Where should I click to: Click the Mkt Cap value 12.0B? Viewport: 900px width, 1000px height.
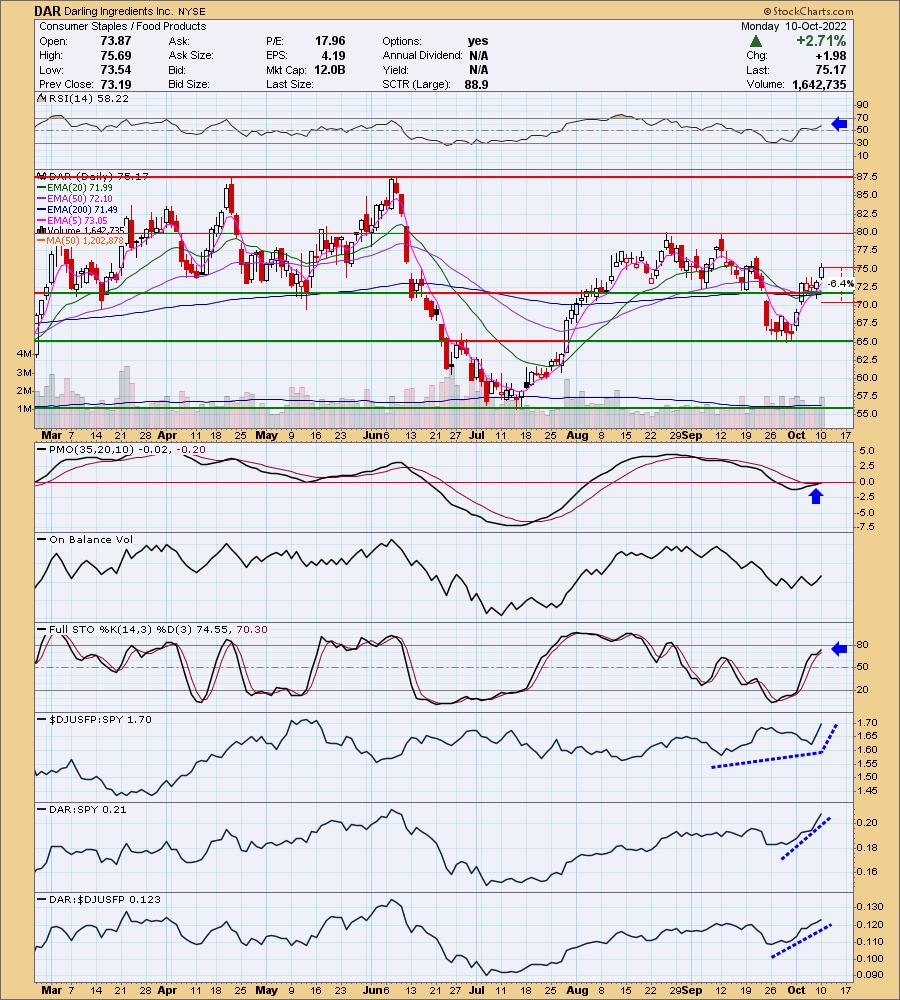(x=330, y=70)
